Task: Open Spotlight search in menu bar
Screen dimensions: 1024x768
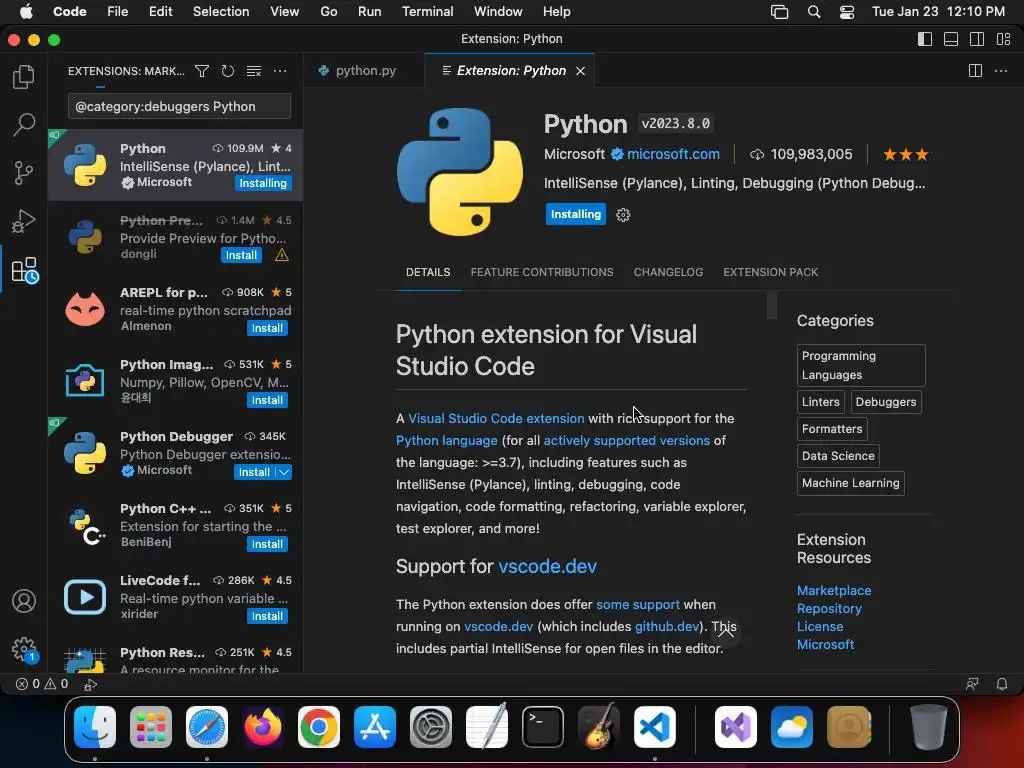Action: click(x=814, y=12)
